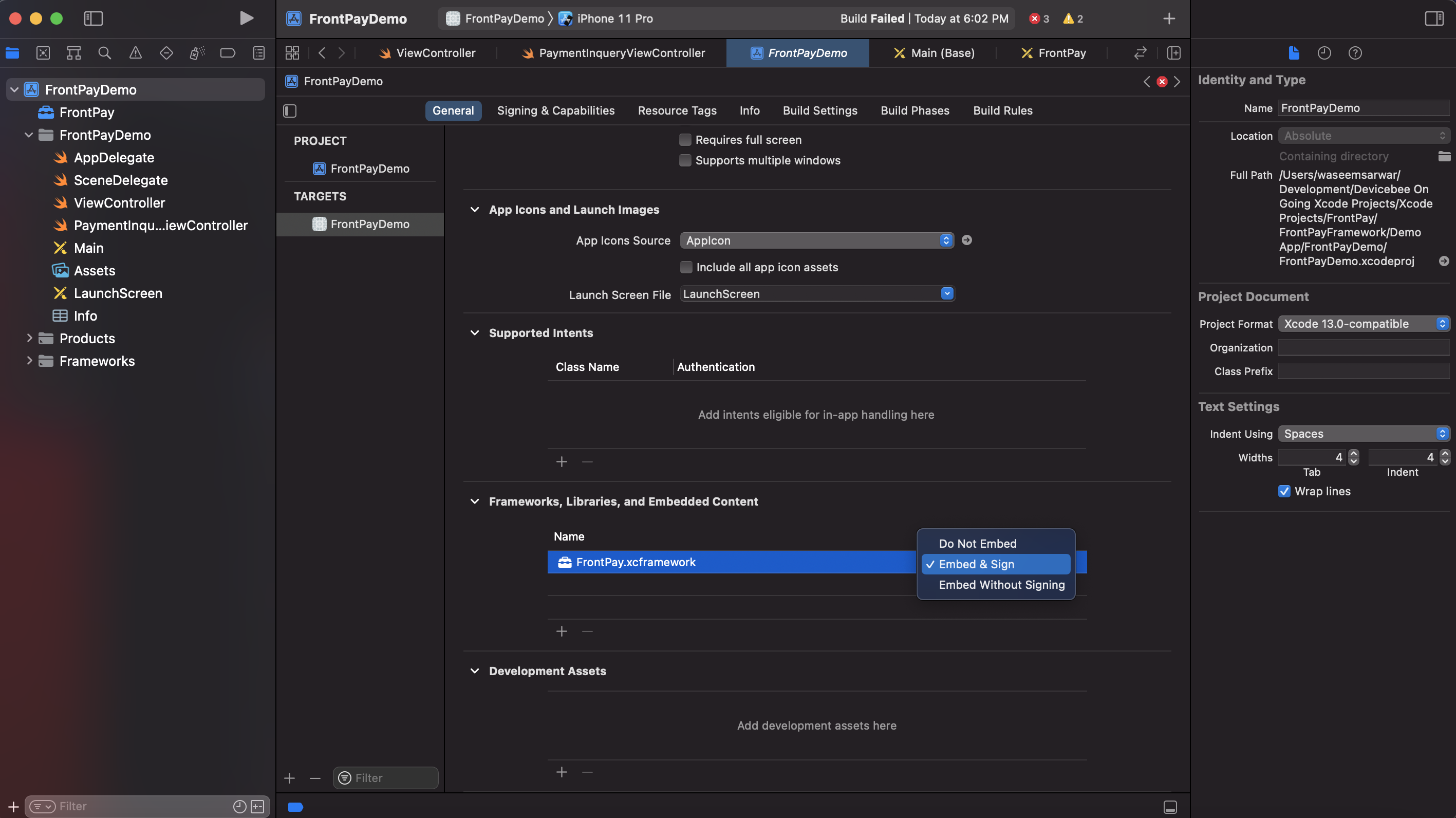Check Supports multiple windows
This screenshot has height=818, width=1456.
[x=685, y=160]
